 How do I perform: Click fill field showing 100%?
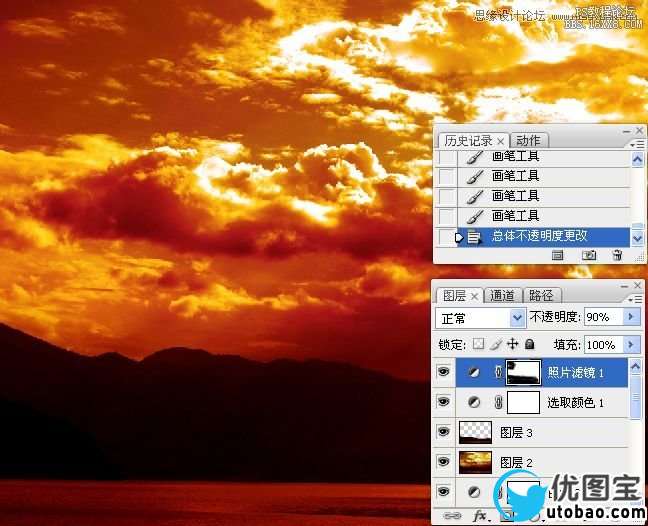(x=603, y=344)
